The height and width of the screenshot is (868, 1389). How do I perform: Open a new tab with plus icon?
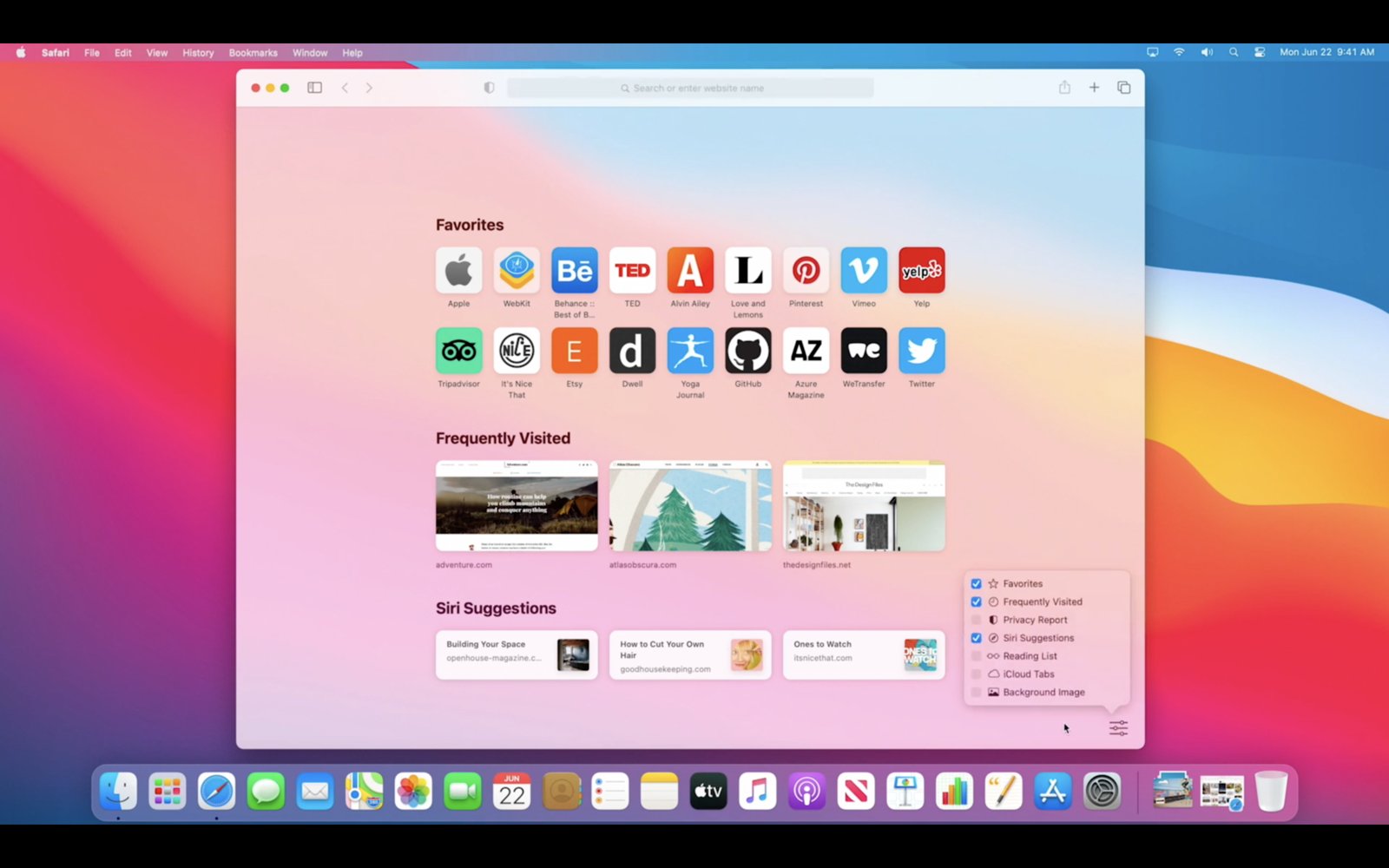pyautogui.click(x=1094, y=88)
